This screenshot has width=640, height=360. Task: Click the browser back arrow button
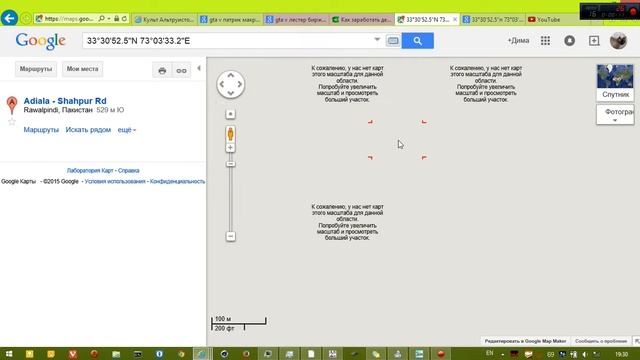pos(9,18)
